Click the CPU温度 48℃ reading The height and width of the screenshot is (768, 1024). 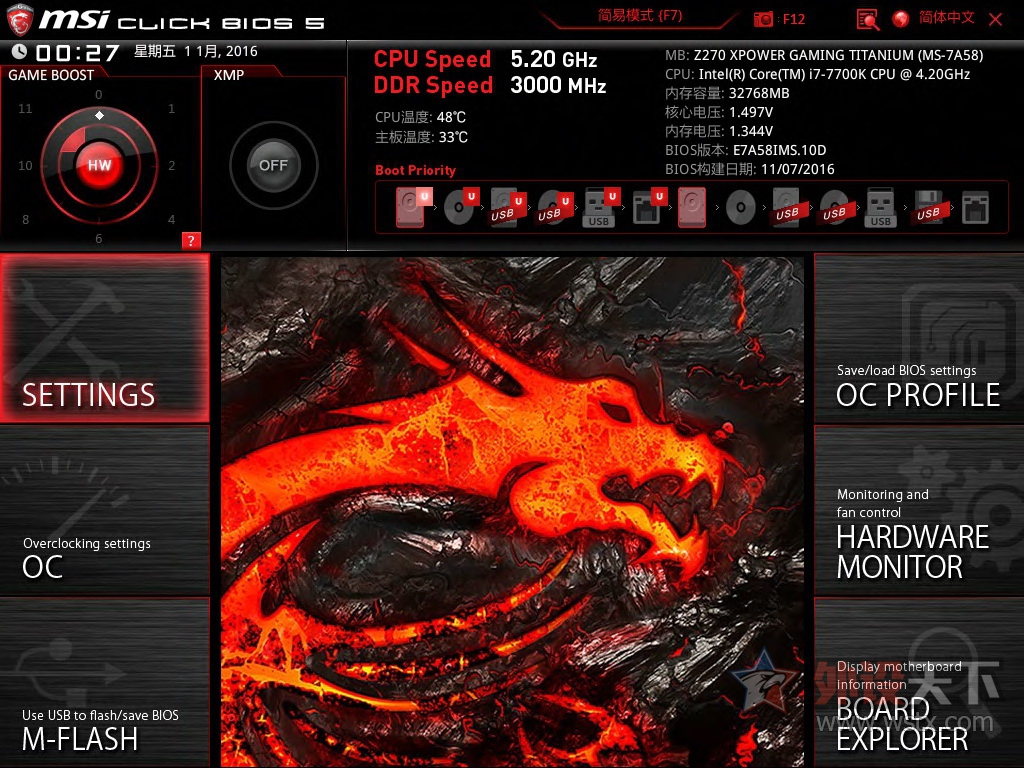pos(421,118)
